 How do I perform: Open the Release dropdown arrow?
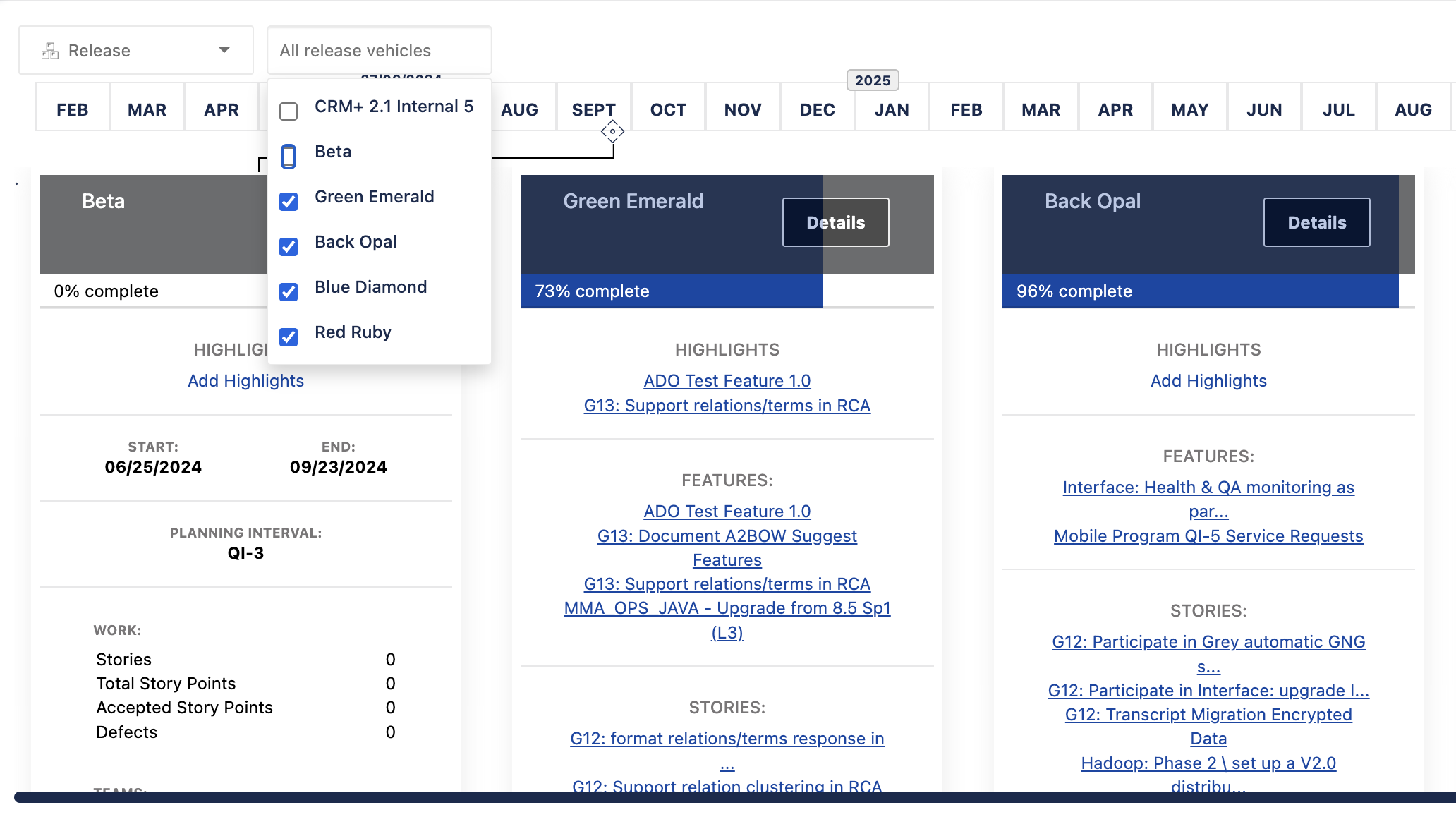point(224,50)
